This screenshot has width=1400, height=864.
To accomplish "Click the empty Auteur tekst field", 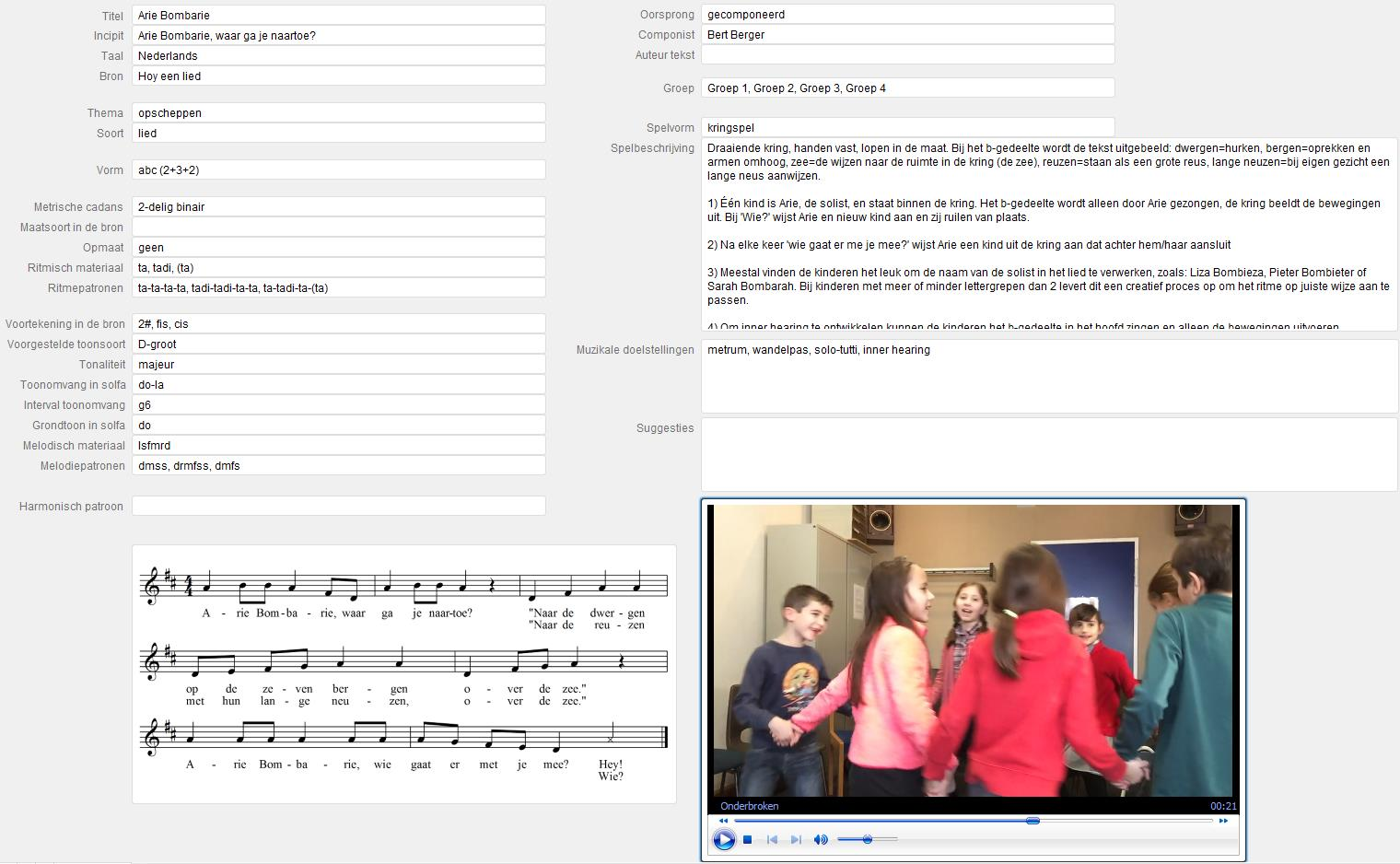I will click(x=907, y=55).
